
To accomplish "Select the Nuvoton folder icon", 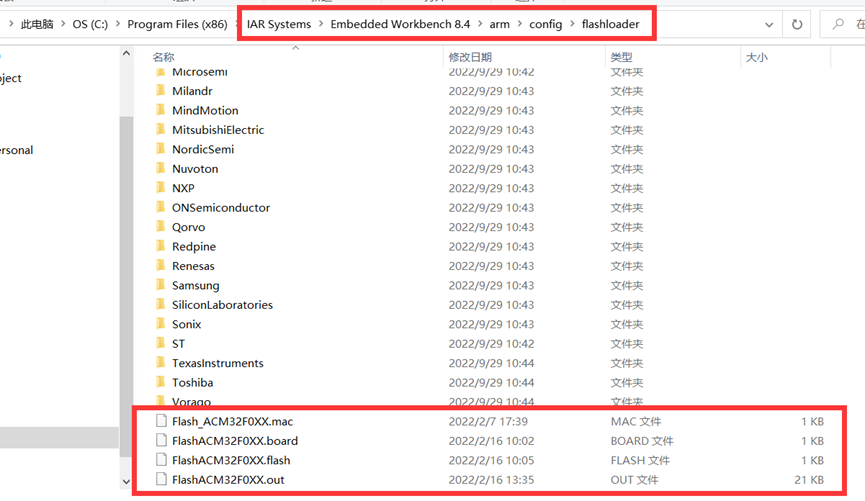I will coord(160,169).
